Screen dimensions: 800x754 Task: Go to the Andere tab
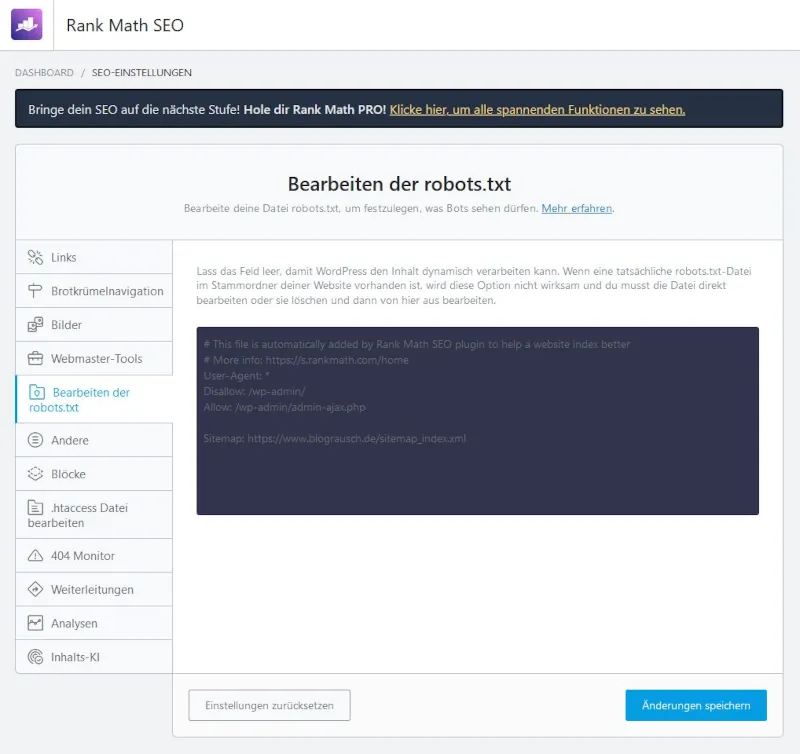click(94, 440)
